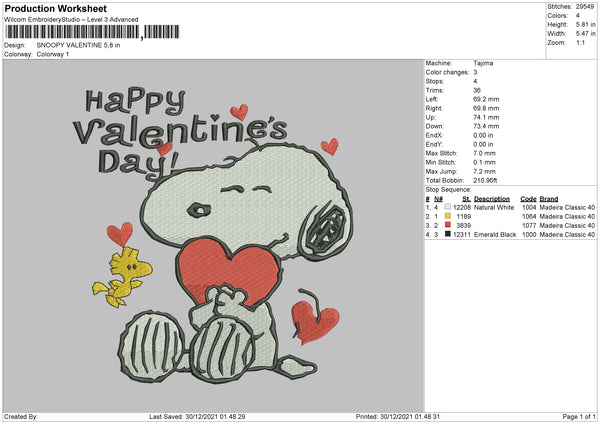600x424 pixels.
Task: Click the 'Printed: 30/12/2021 01.48.31' text
Action: click(x=398, y=416)
